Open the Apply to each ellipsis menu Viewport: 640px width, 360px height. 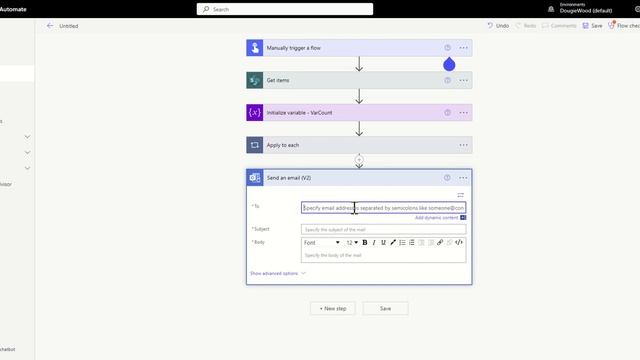(x=463, y=145)
